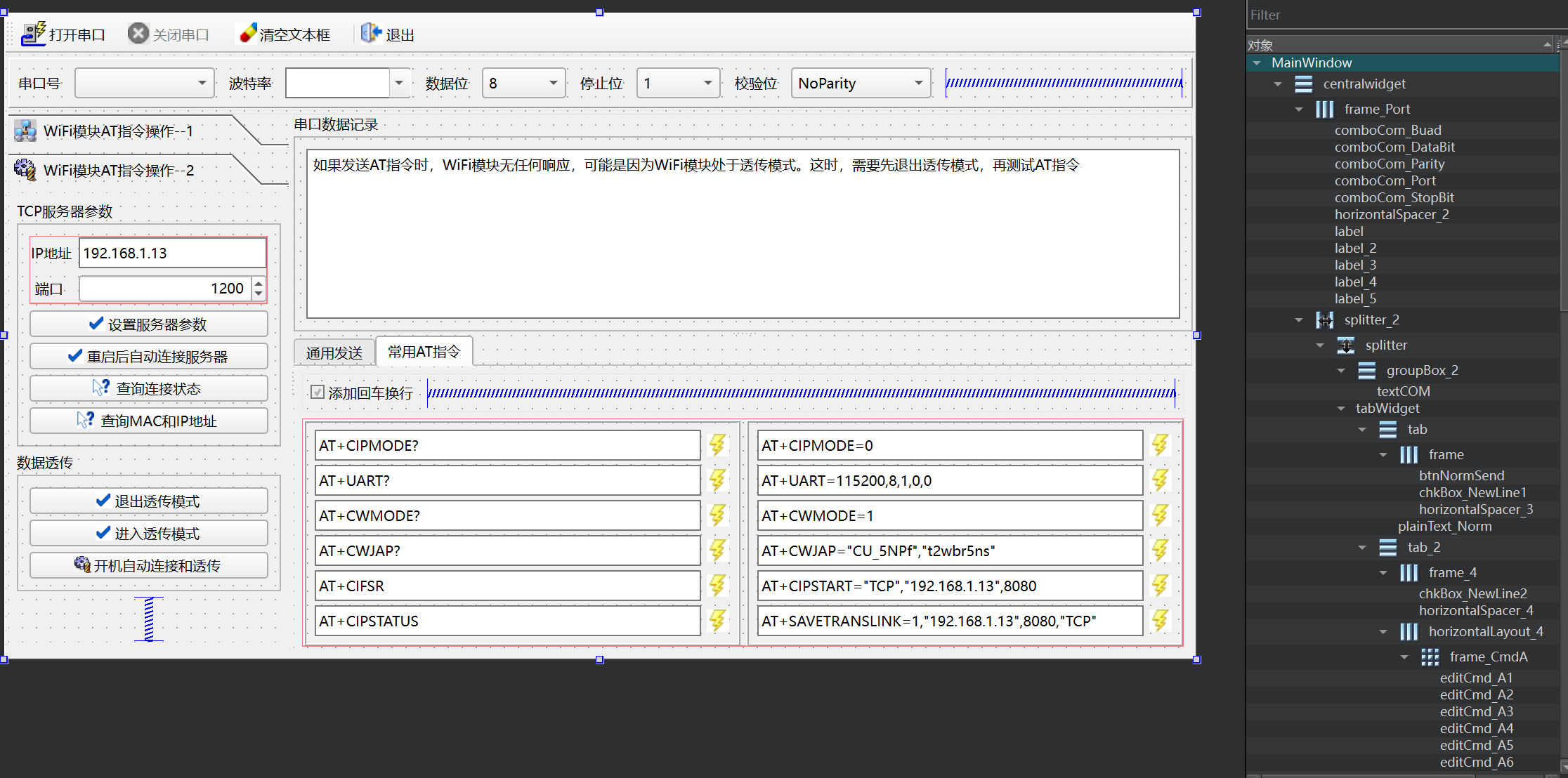Click the IP地址 input field

pyautogui.click(x=172, y=253)
